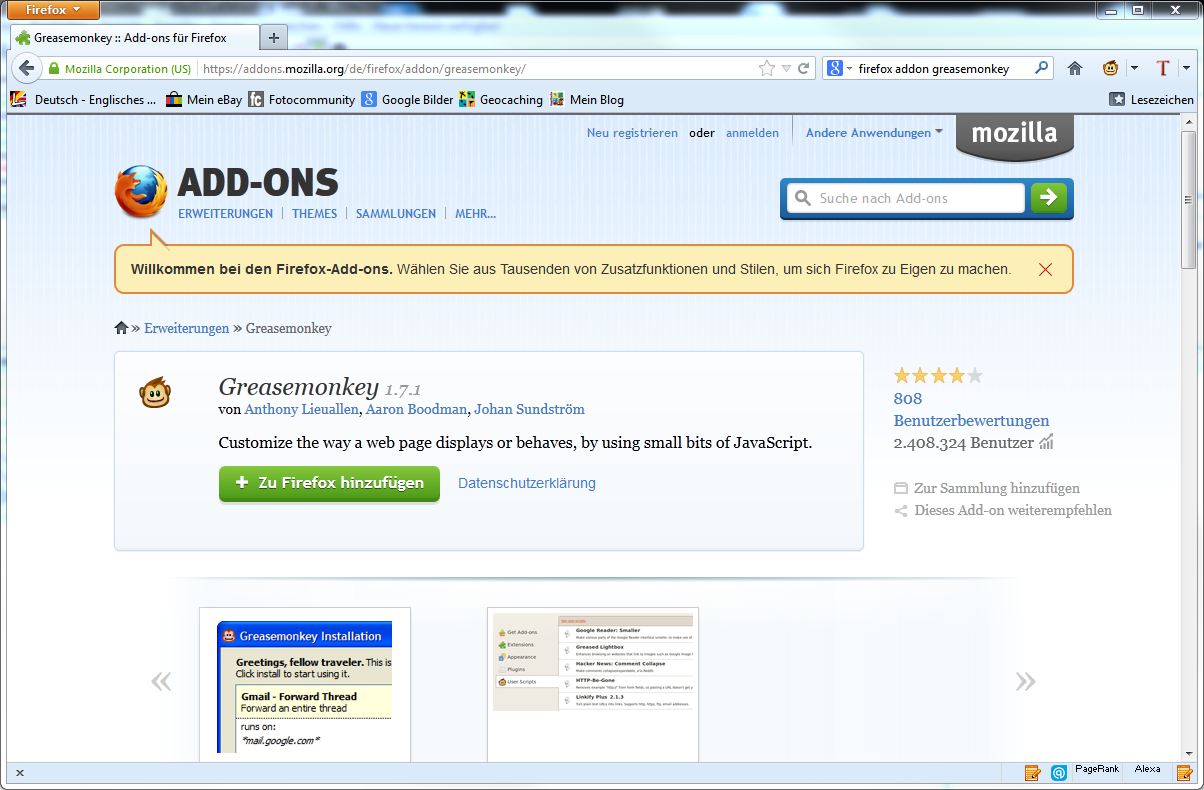1204x790 pixels.
Task: Open author Anthony Lieuallen link
Action: tap(301, 409)
